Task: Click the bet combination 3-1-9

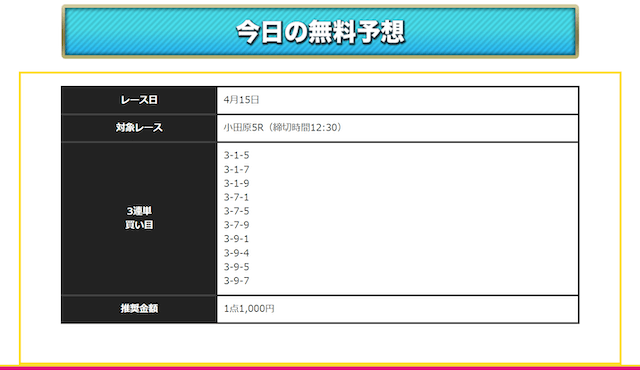Action: tap(236, 183)
